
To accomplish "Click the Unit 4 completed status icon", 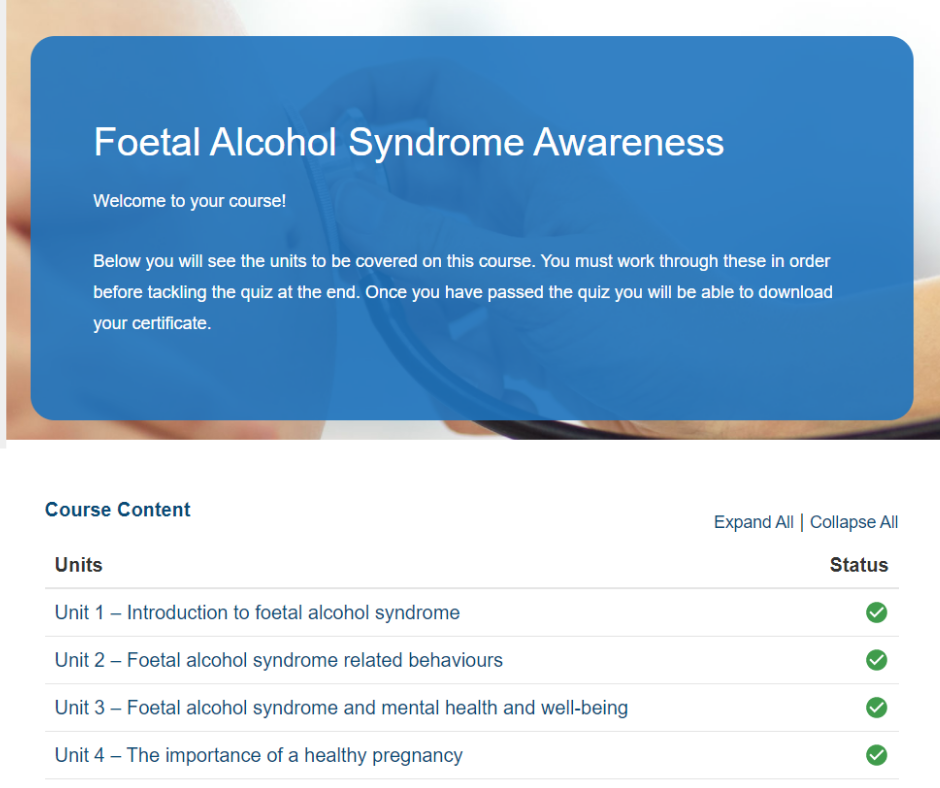I will [876, 754].
